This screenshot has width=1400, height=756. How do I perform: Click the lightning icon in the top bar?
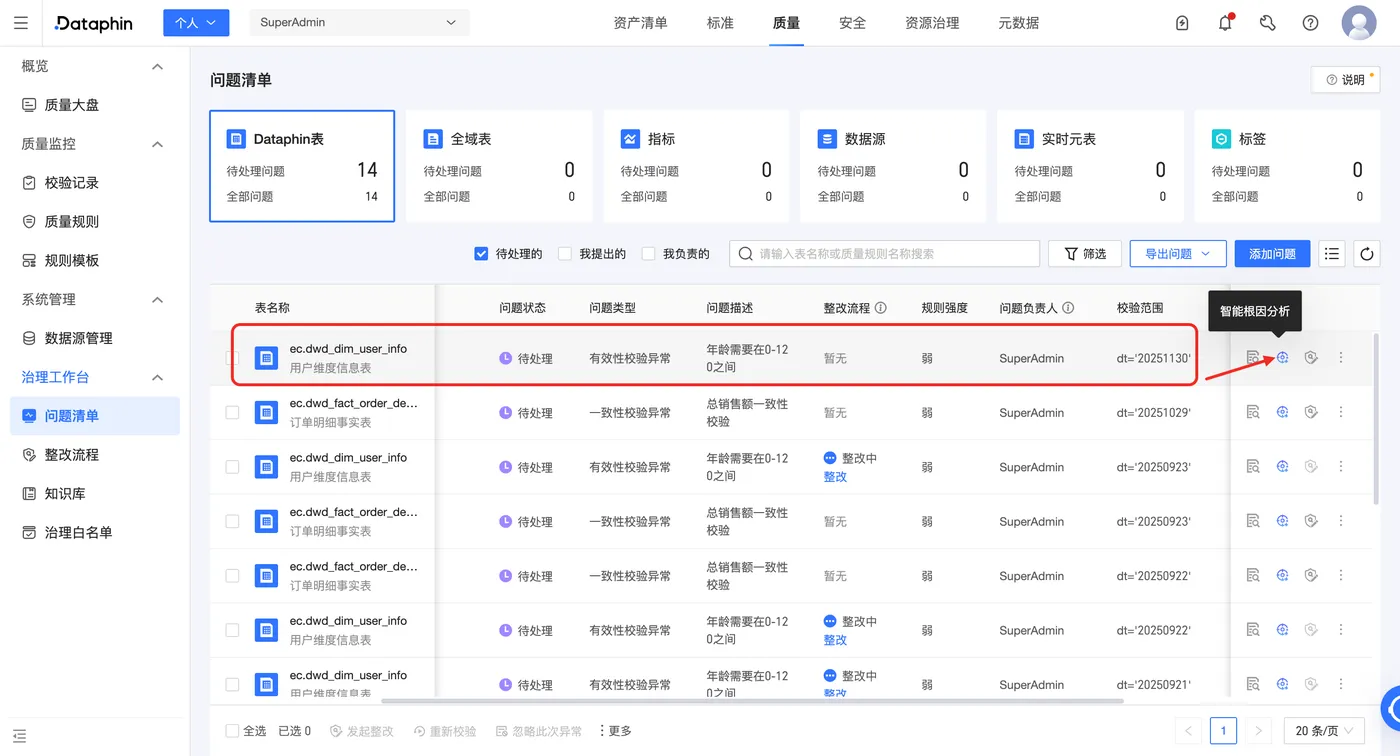click(1183, 23)
